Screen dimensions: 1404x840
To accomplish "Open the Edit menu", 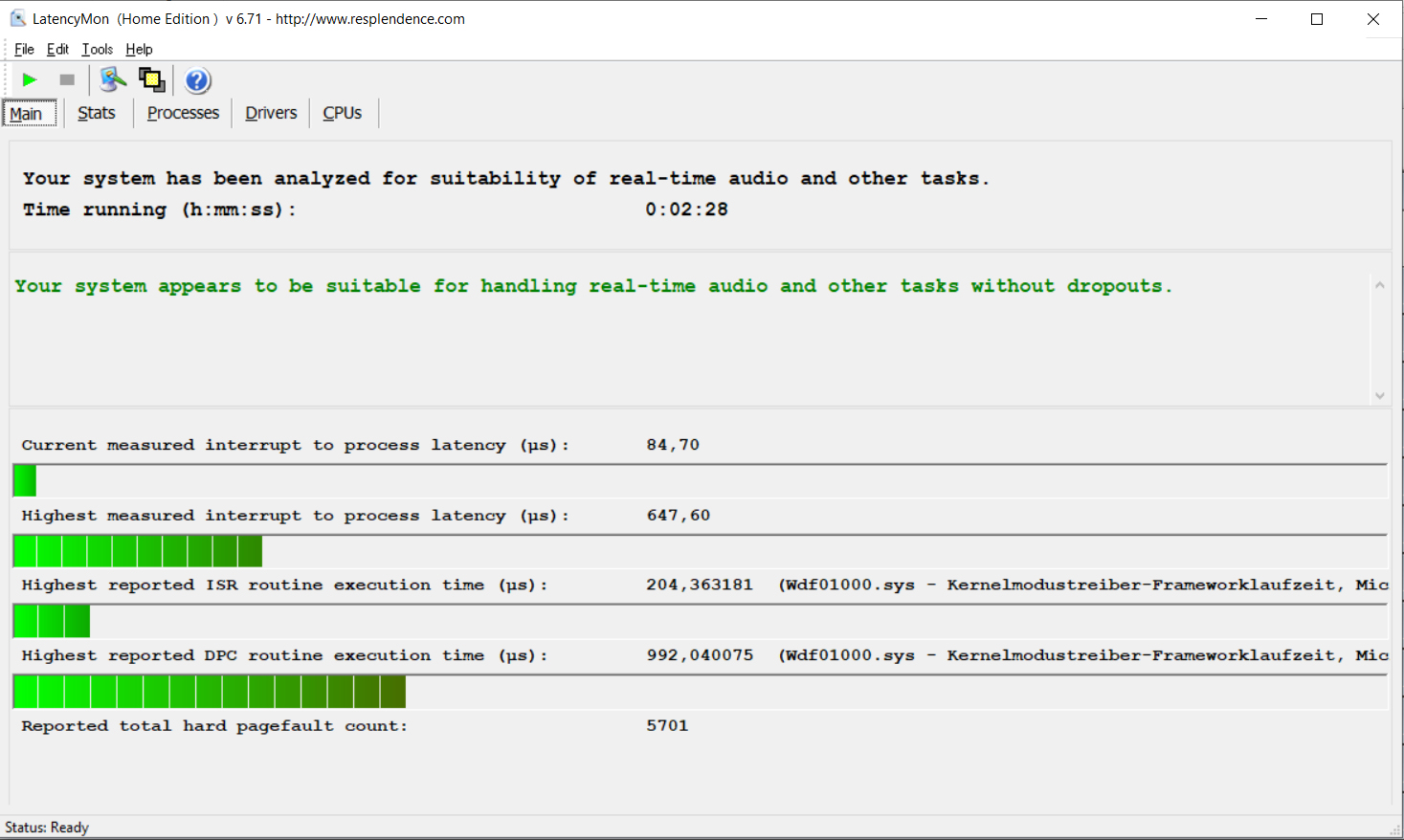I will (57, 50).
